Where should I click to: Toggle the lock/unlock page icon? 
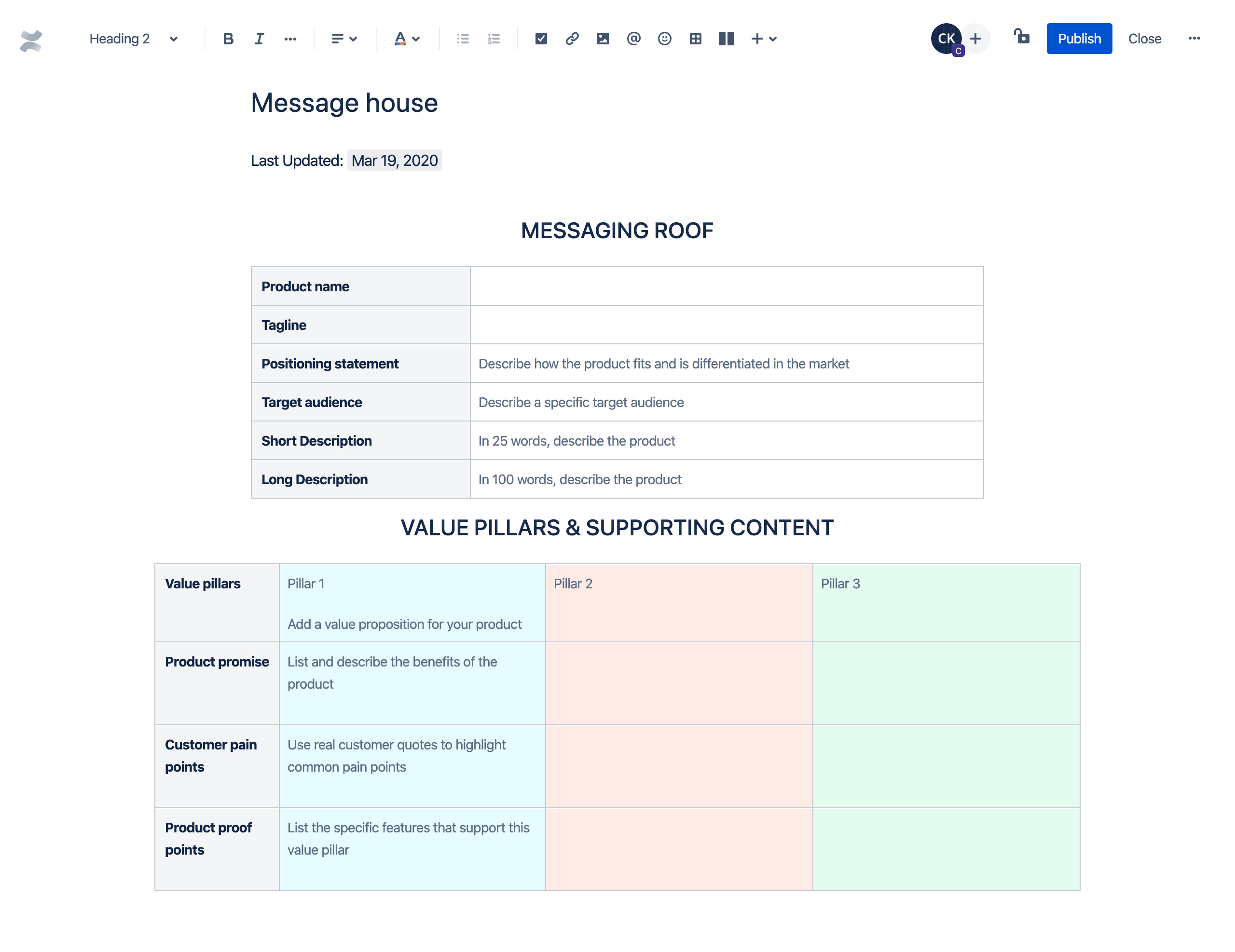tap(1021, 38)
